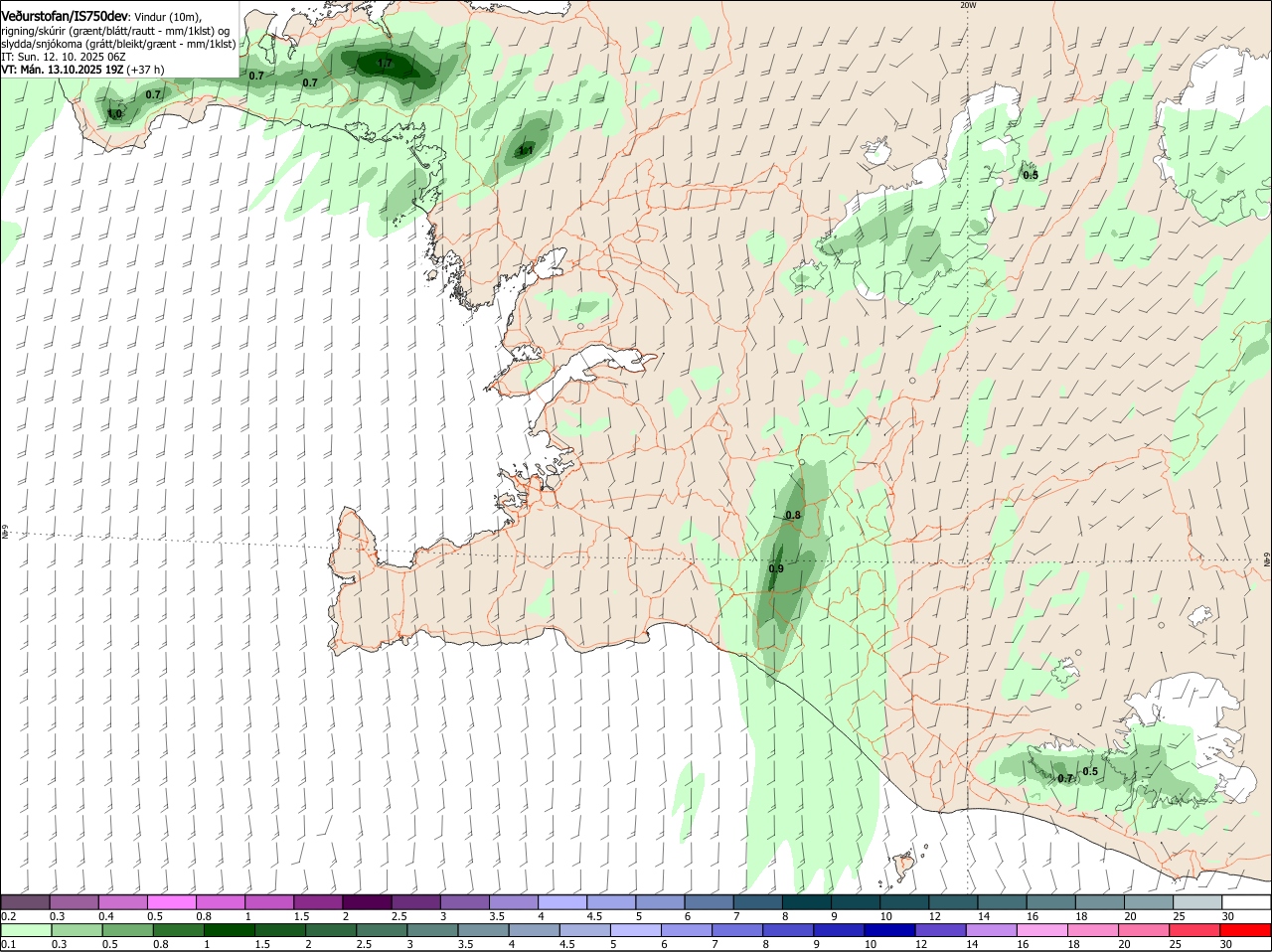Image resolution: width=1272 pixels, height=952 pixels.
Task: Click the dark blue 10 swatch in rain legend
Action: (888, 930)
